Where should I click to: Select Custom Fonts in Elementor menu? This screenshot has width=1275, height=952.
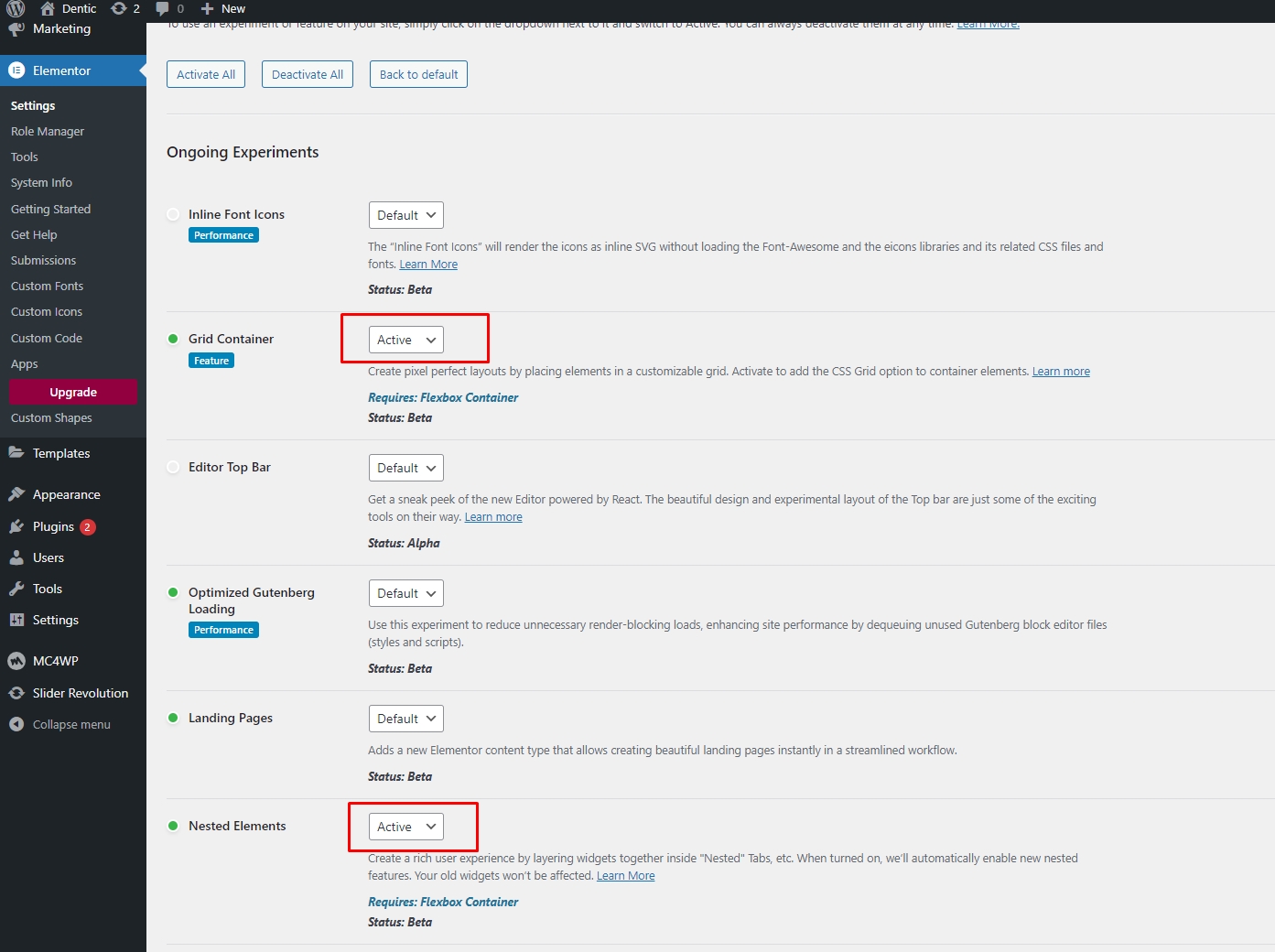[x=47, y=286]
